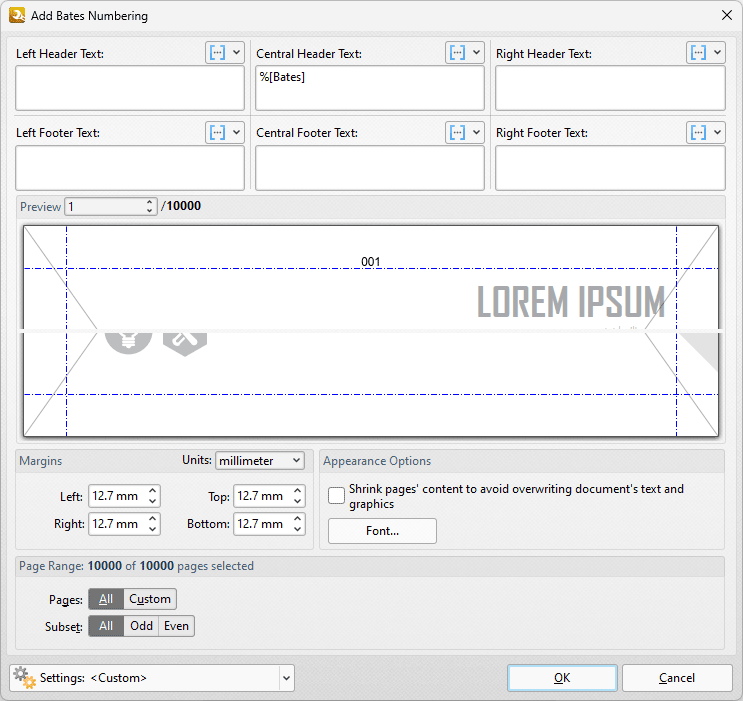Switch Pages range to Custom
The height and width of the screenshot is (701, 743).
[150, 599]
